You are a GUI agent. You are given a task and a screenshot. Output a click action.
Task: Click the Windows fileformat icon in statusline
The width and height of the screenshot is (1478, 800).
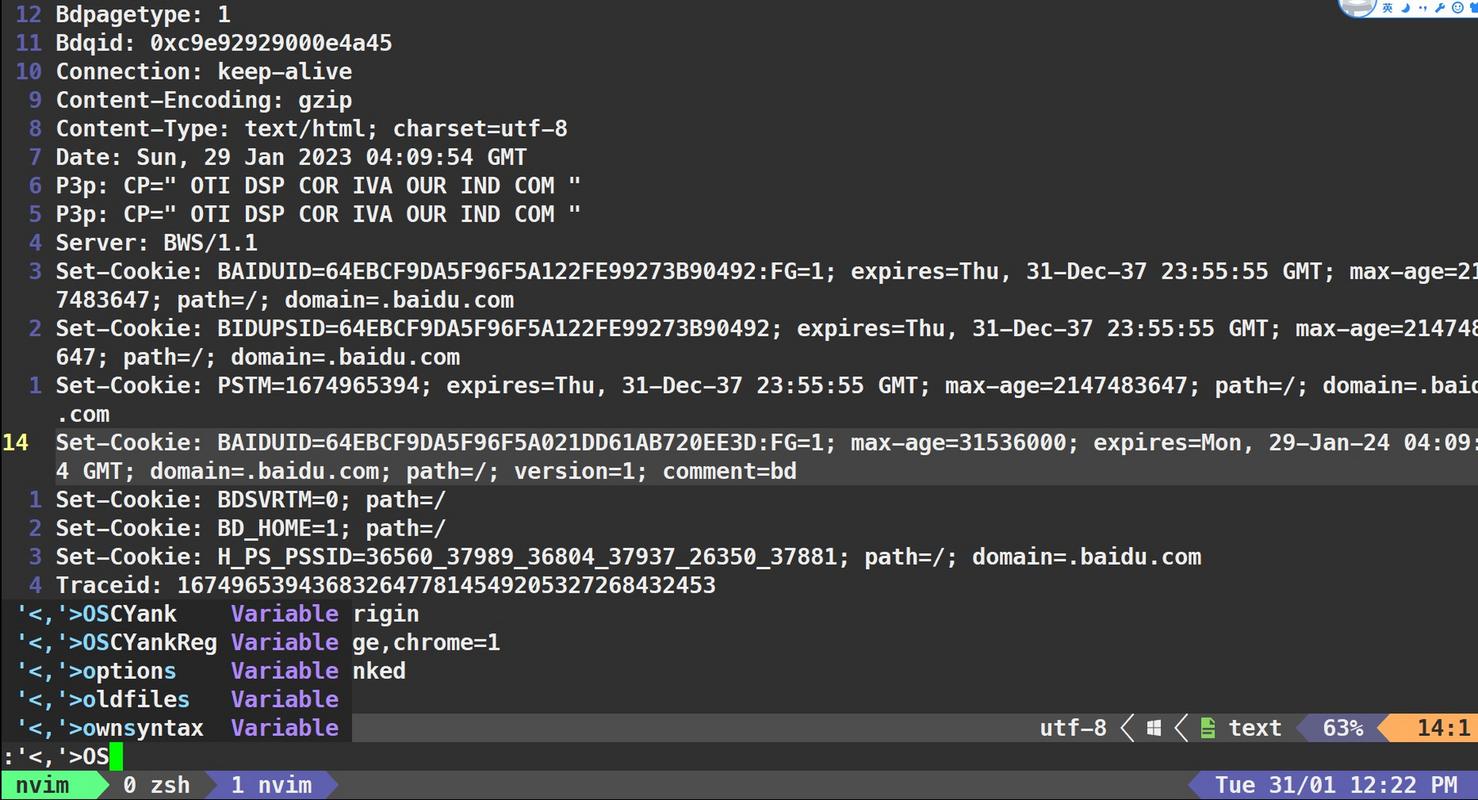(1153, 728)
